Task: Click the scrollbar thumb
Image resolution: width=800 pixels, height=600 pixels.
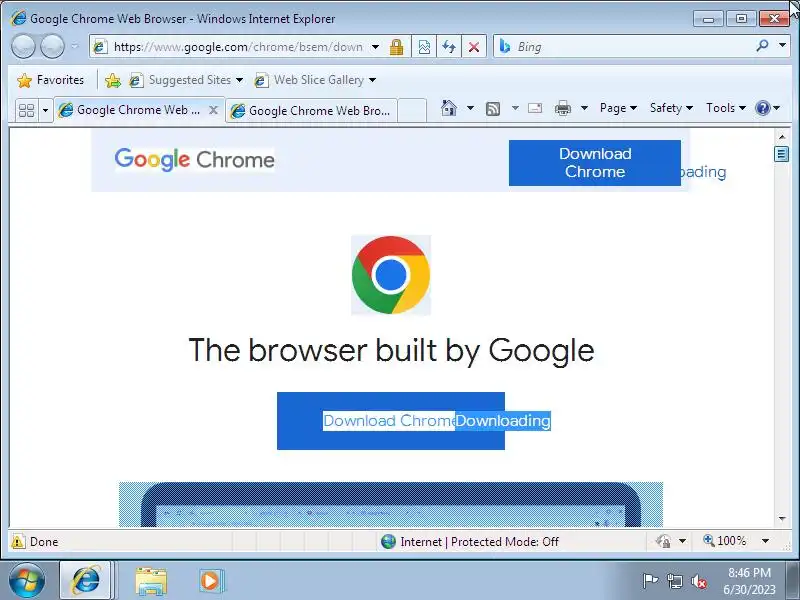Action: pyautogui.click(x=782, y=154)
